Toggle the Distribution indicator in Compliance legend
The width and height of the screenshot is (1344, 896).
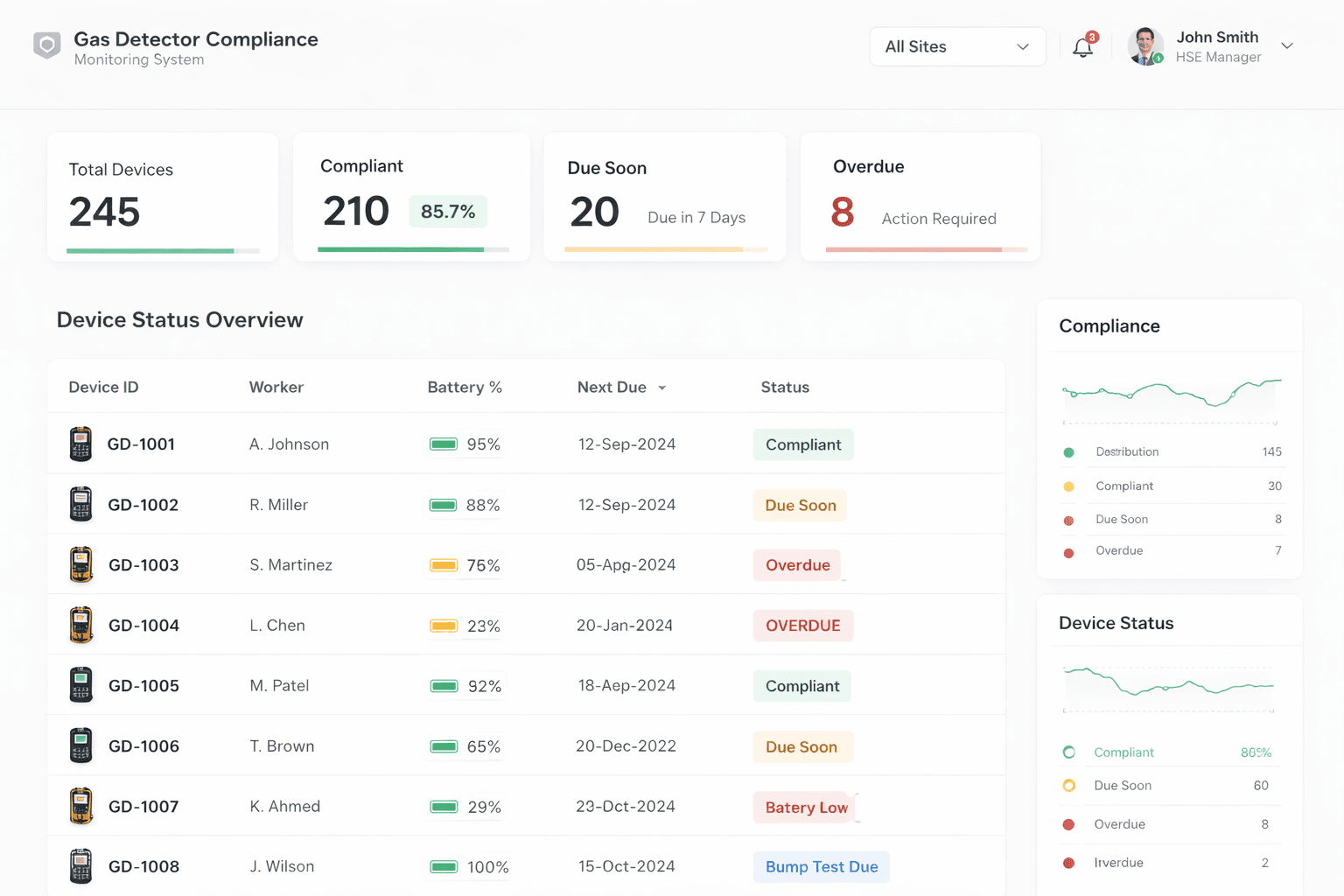[1068, 451]
